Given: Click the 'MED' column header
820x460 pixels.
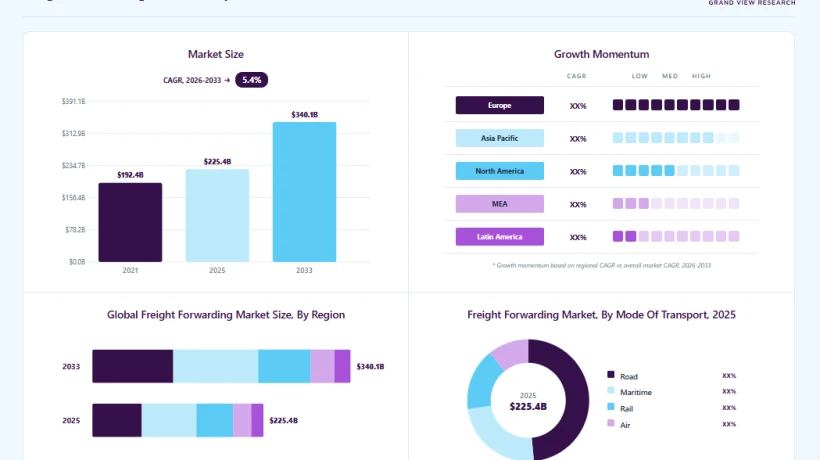Looking at the screenshot, I should click(x=670, y=76).
